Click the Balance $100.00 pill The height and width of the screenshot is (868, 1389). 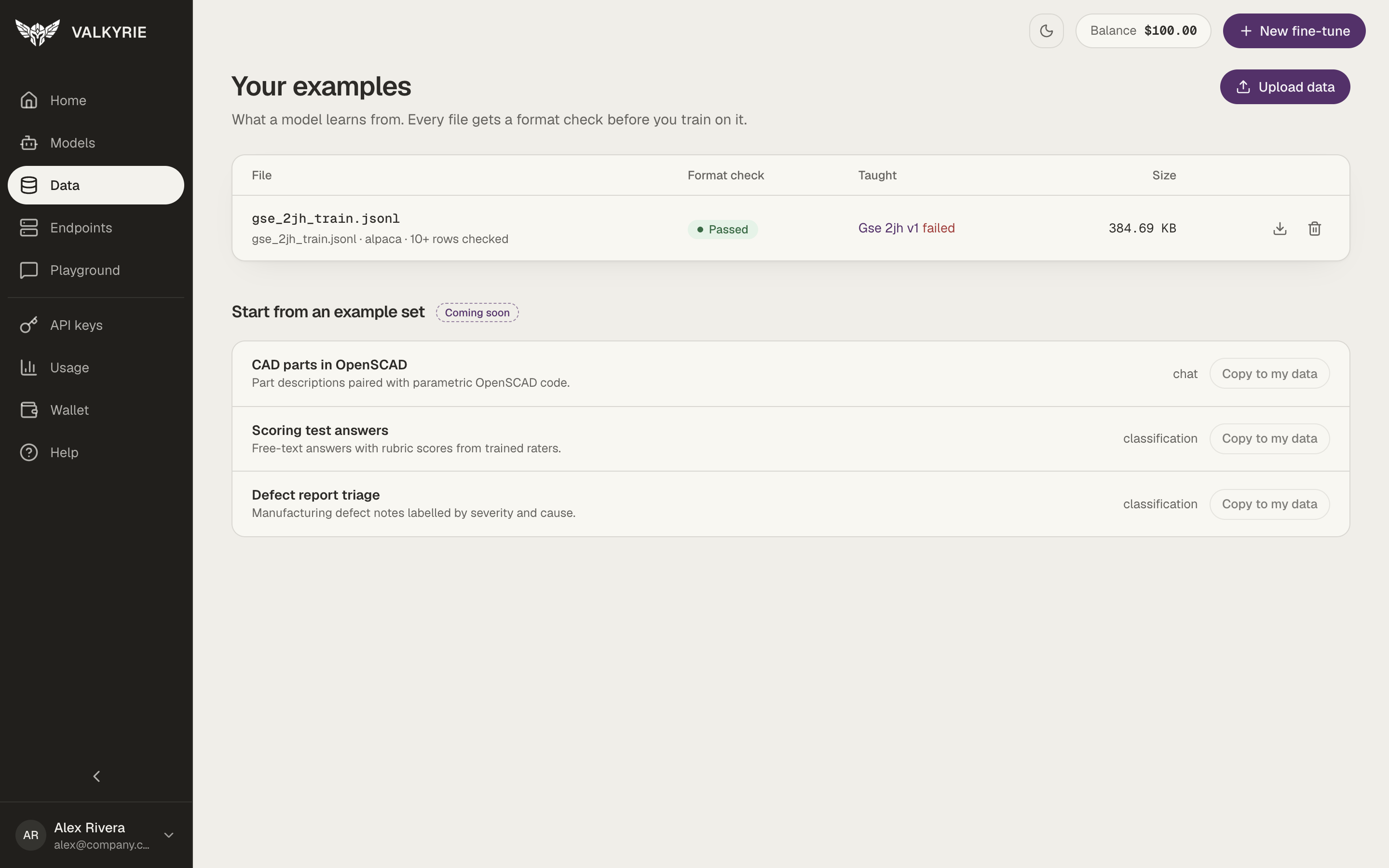[1144, 31]
